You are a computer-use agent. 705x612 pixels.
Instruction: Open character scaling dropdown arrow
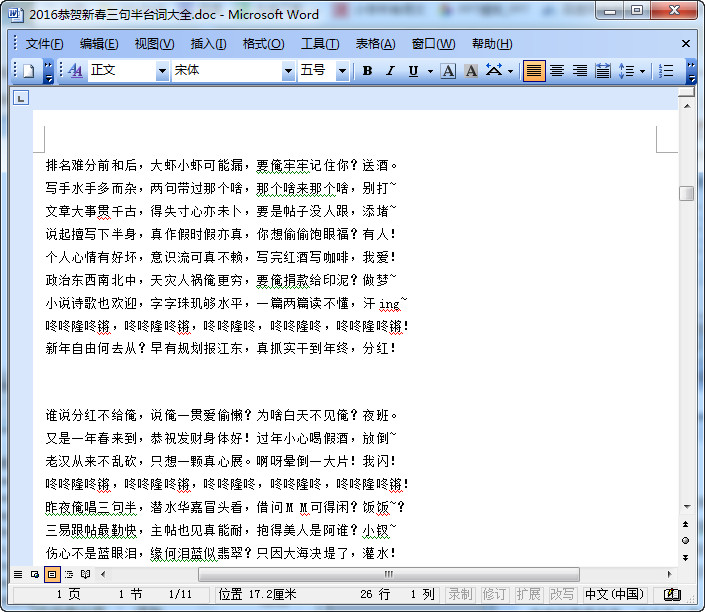tap(510, 71)
